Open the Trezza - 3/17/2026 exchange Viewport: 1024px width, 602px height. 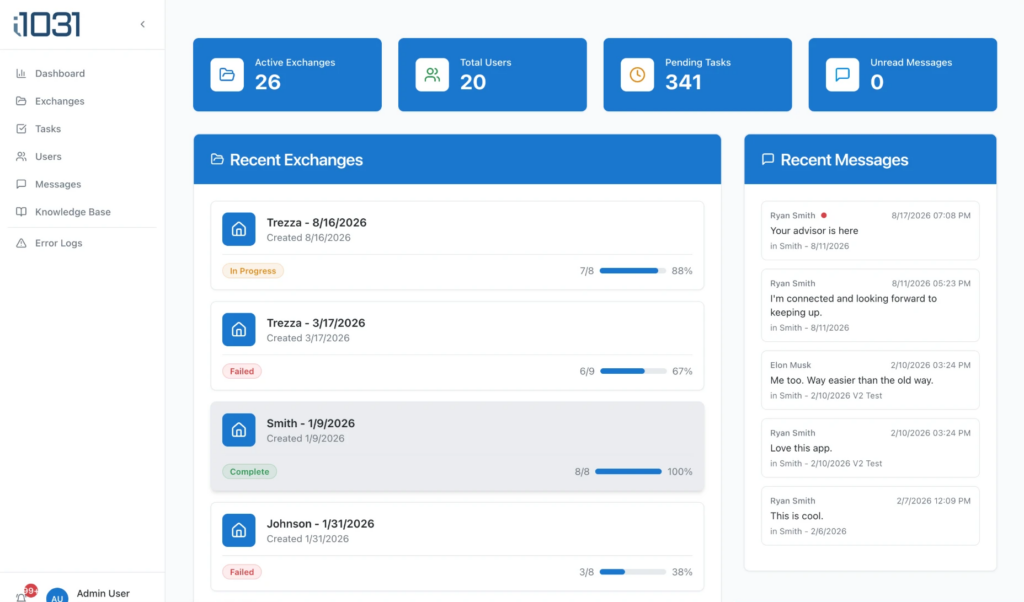click(x=457, y=346)
